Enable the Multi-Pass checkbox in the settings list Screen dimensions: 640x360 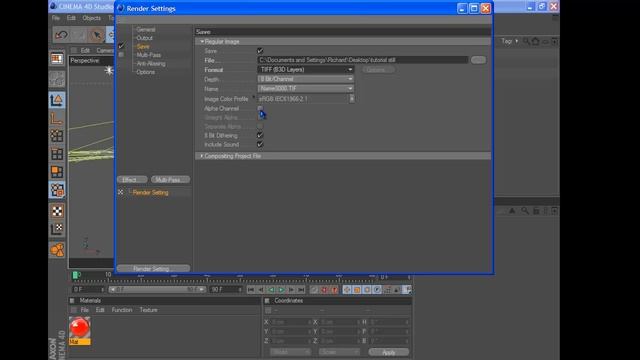[121, 54]
